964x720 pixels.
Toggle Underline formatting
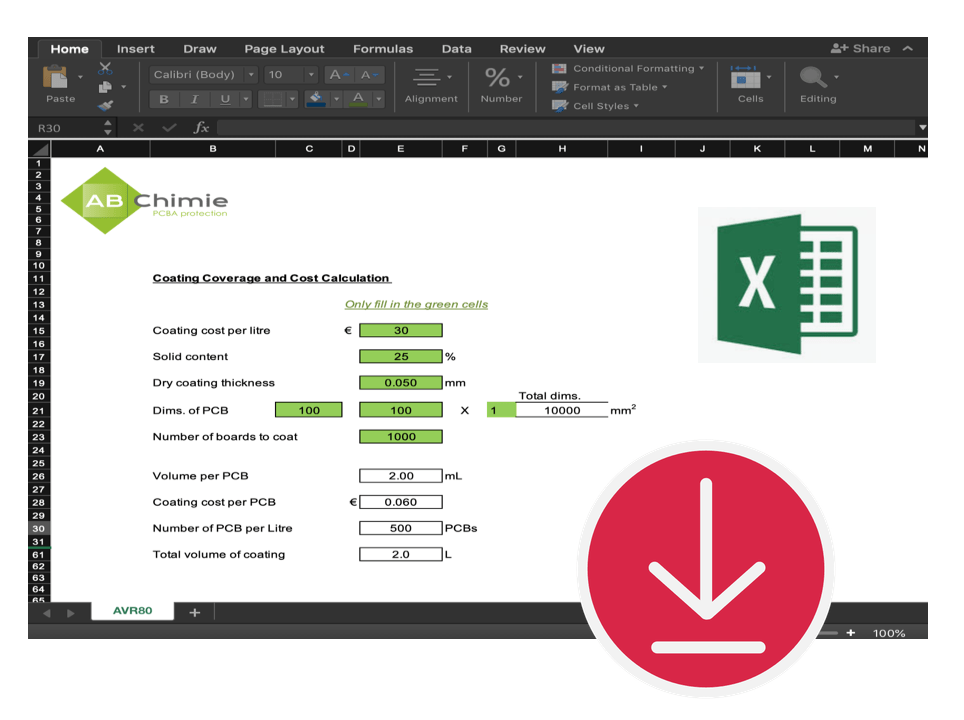click(x=225, y=99)
